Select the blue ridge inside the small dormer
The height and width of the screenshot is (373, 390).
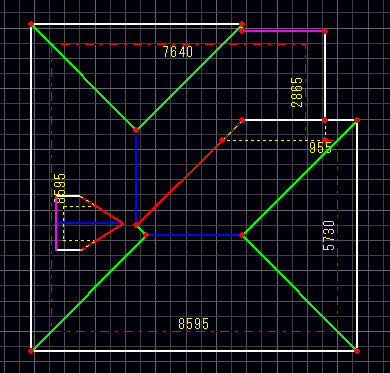89,223
